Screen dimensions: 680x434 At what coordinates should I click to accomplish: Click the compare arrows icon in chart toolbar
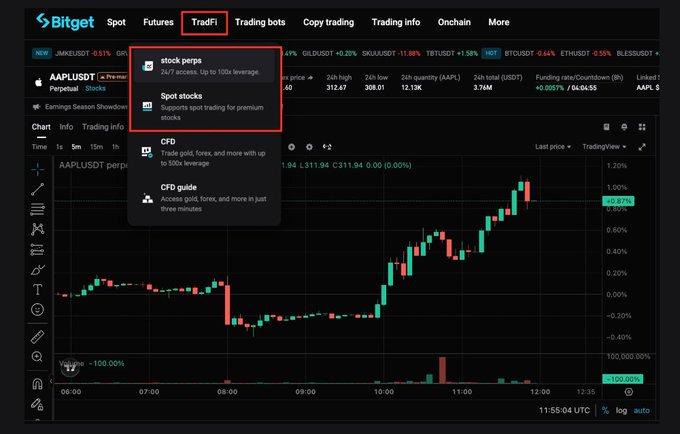click(x=327, y=147)
